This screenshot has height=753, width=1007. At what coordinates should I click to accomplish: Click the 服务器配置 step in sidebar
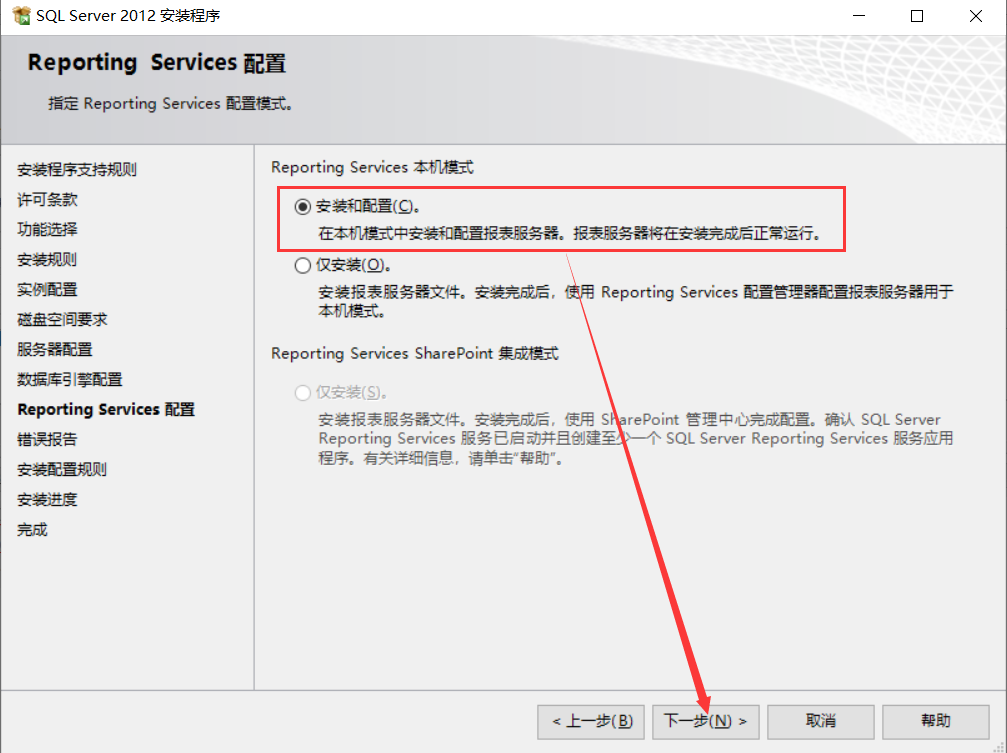pyautogui.click(x=55, y=350)
